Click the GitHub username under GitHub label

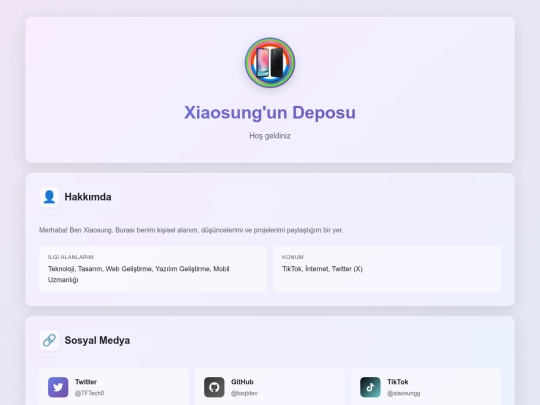click(x=244, y=393)
